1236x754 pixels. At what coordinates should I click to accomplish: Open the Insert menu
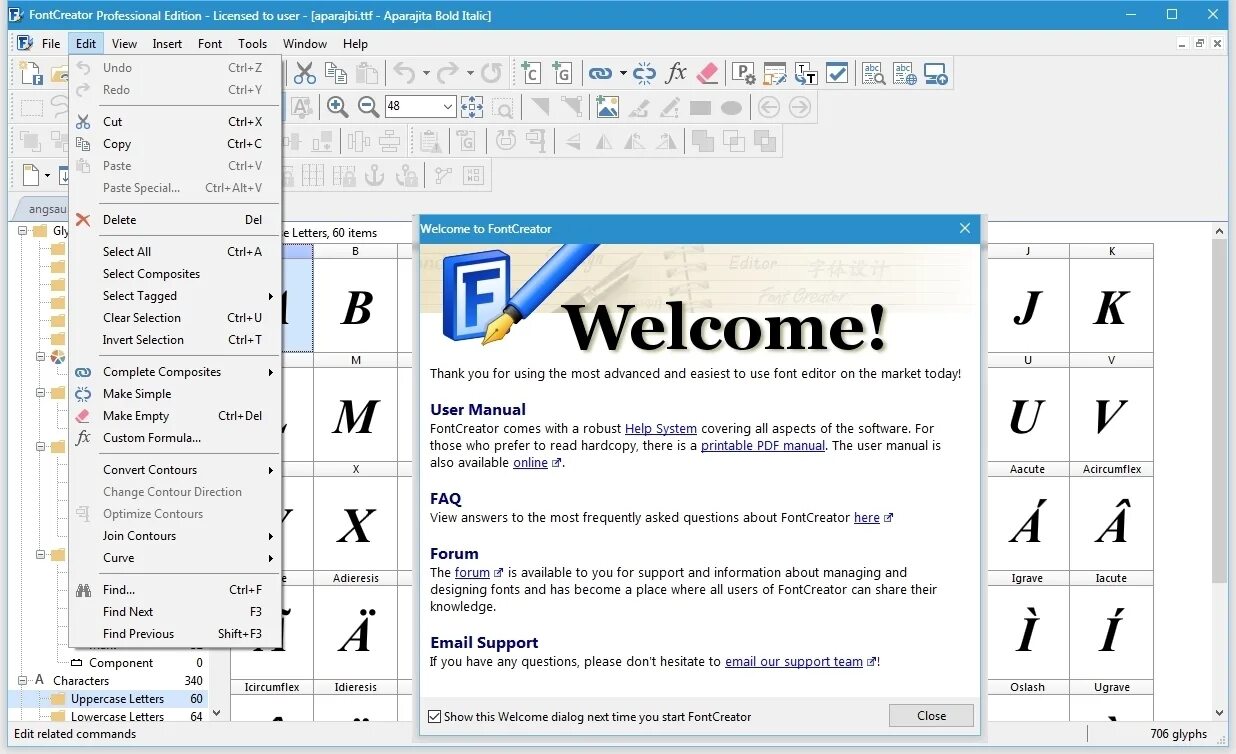pyautogui.click(x=167, y=44)
